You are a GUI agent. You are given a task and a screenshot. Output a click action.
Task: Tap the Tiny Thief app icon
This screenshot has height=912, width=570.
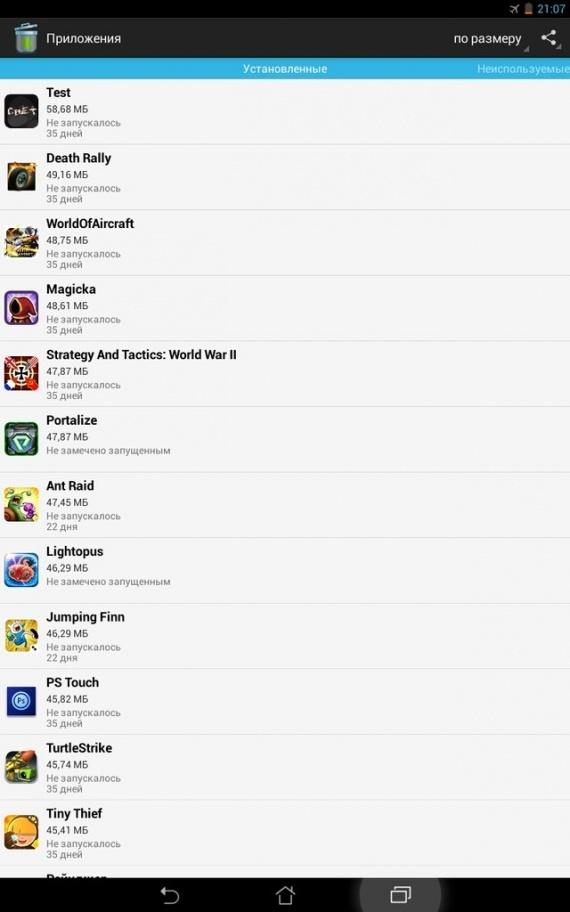[22, 832]
